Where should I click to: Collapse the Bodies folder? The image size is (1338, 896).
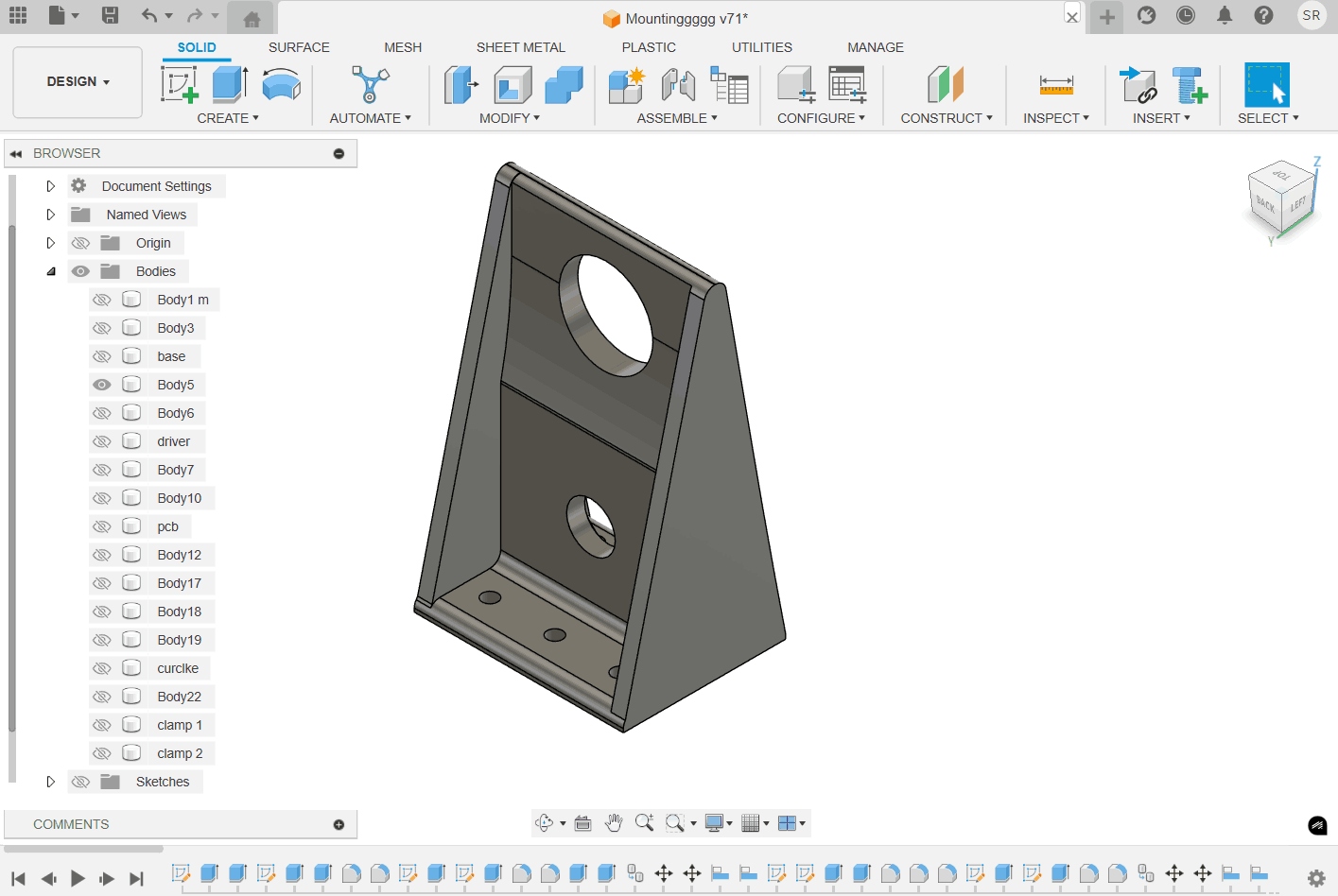pyautogui.click(x=50, y=271)
